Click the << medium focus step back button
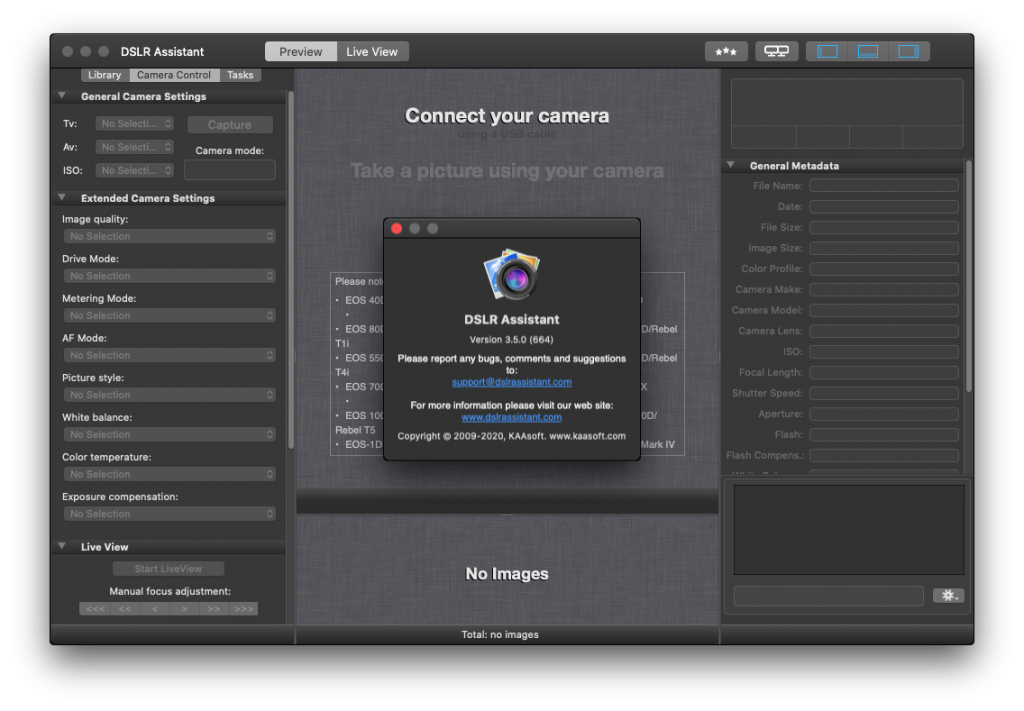This screenshot has width=1024, height=711. [125, 608]
